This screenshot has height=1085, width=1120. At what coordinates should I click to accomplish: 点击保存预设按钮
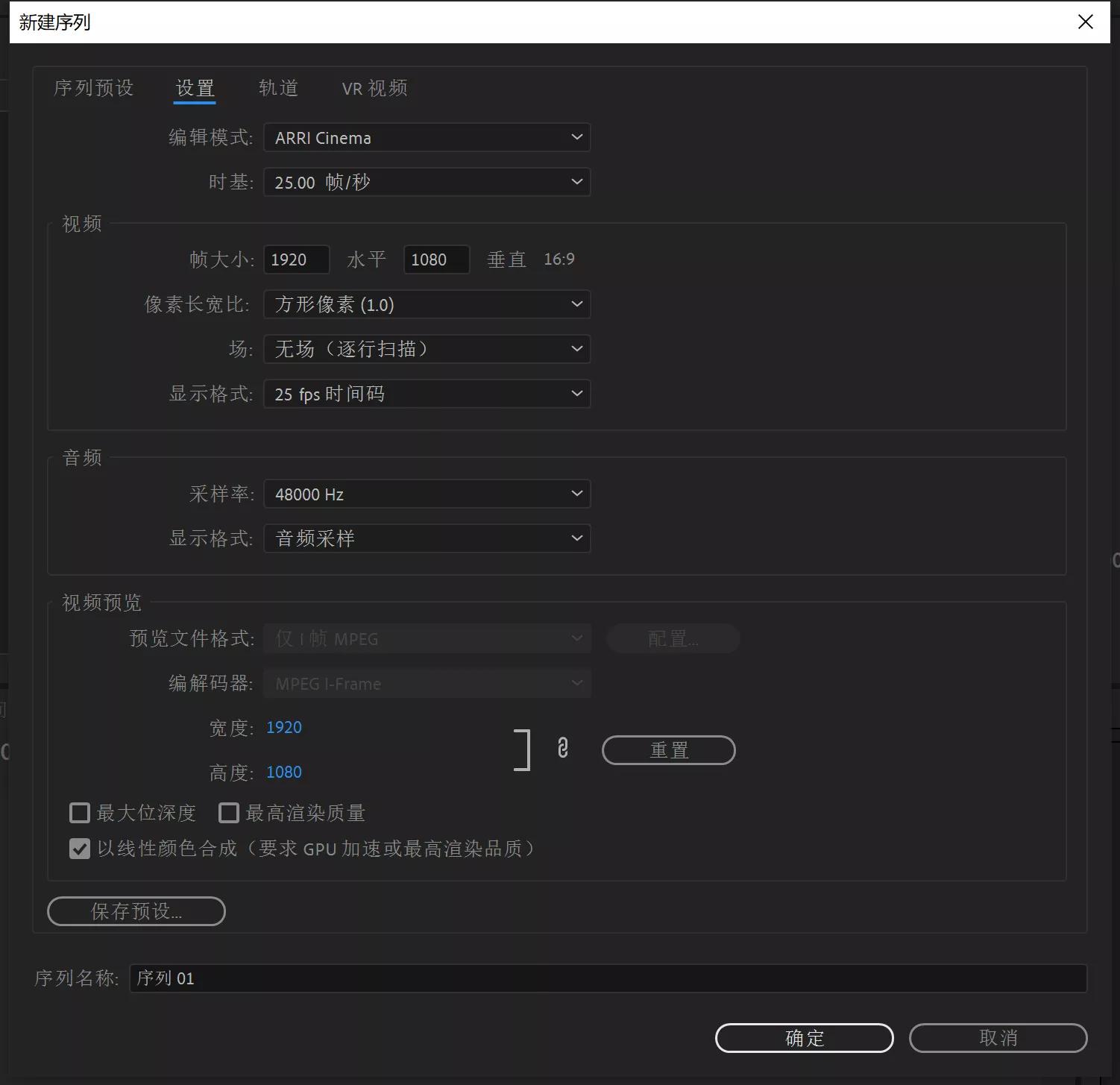pos(136,911)
